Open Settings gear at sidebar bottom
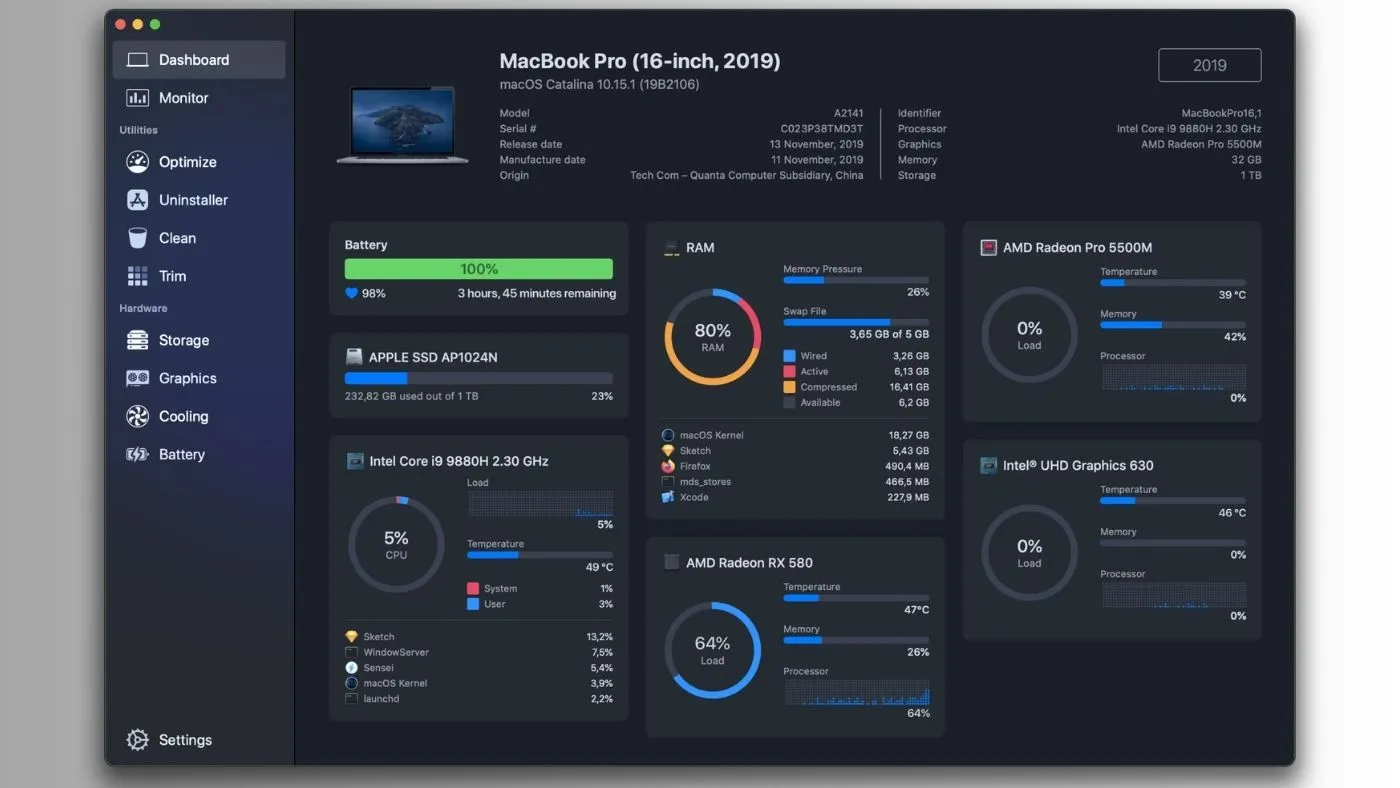1400x788 pixels. point(137,740)
